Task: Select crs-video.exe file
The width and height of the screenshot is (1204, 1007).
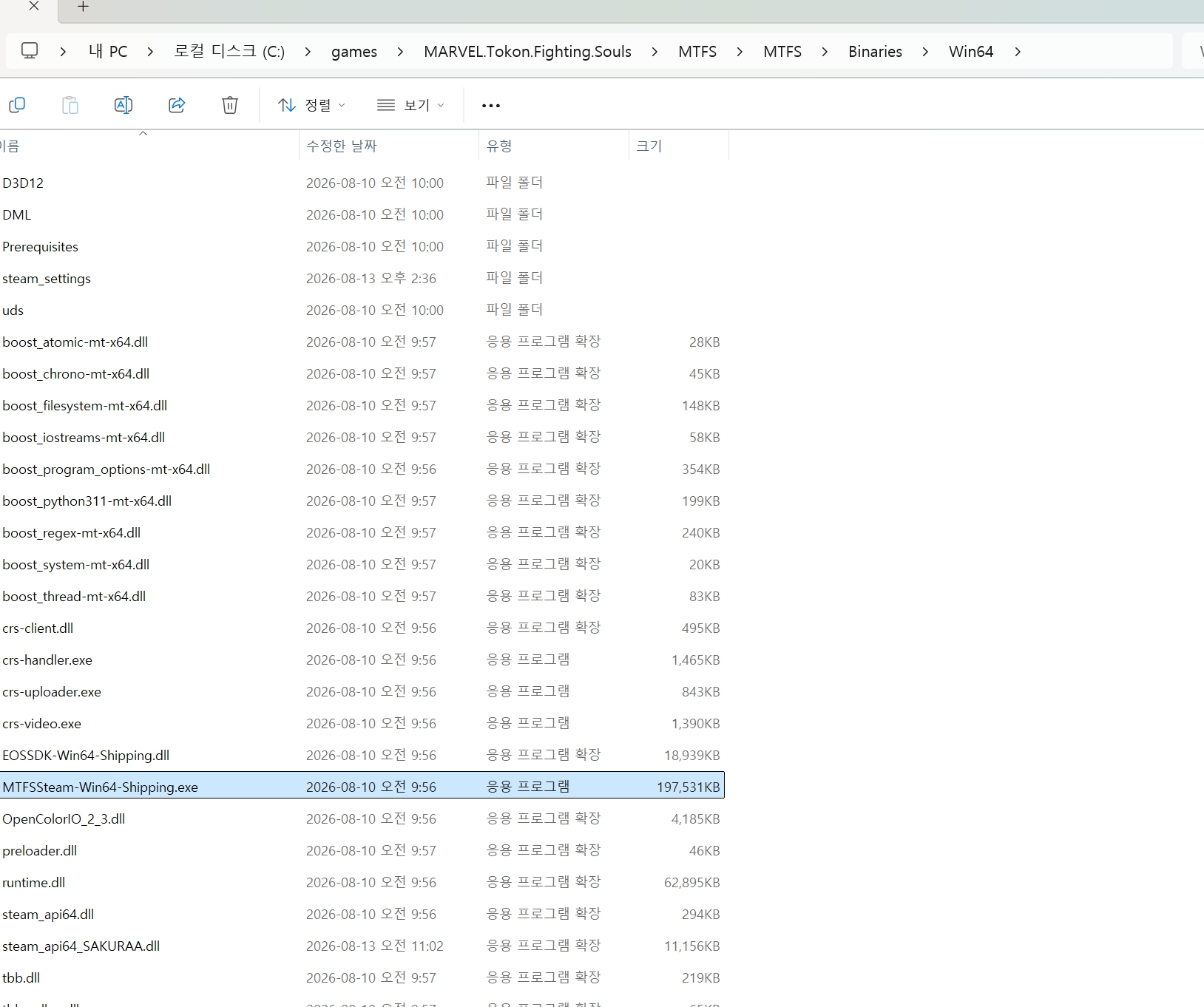Action: tap(362, 723)
